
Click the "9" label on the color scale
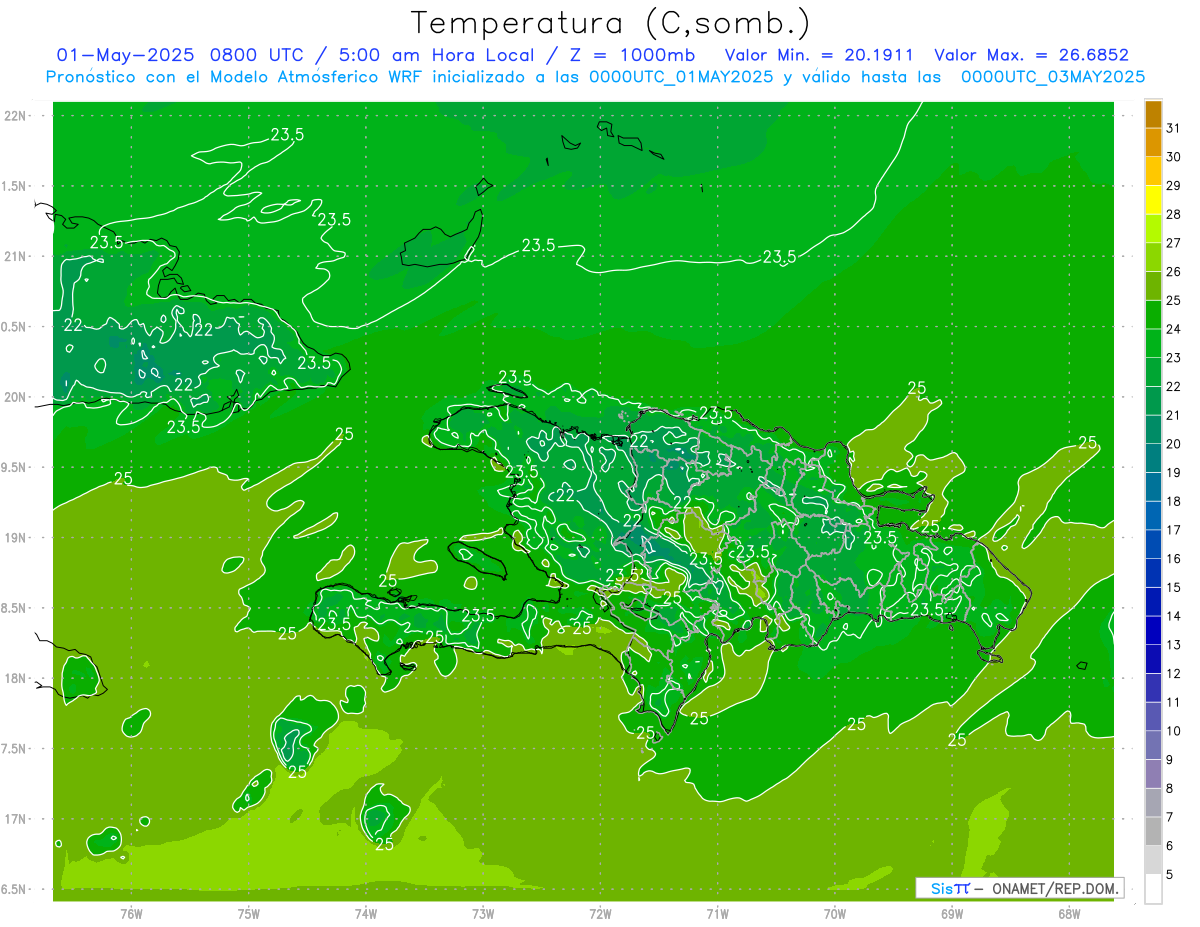(x=1170, y=760)
